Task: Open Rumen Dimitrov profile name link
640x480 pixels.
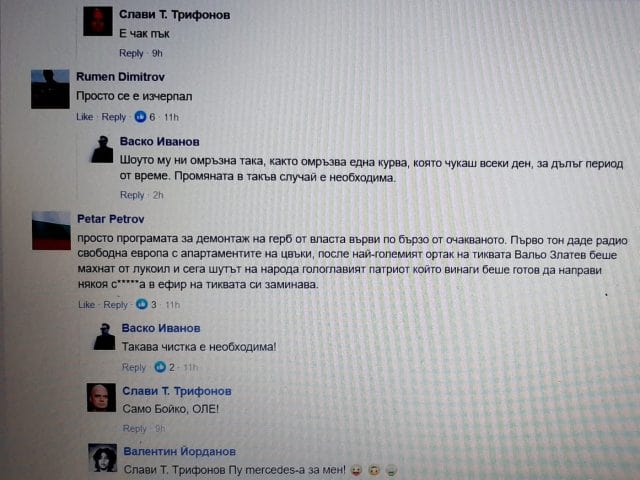Action: (x=120, y=77)
